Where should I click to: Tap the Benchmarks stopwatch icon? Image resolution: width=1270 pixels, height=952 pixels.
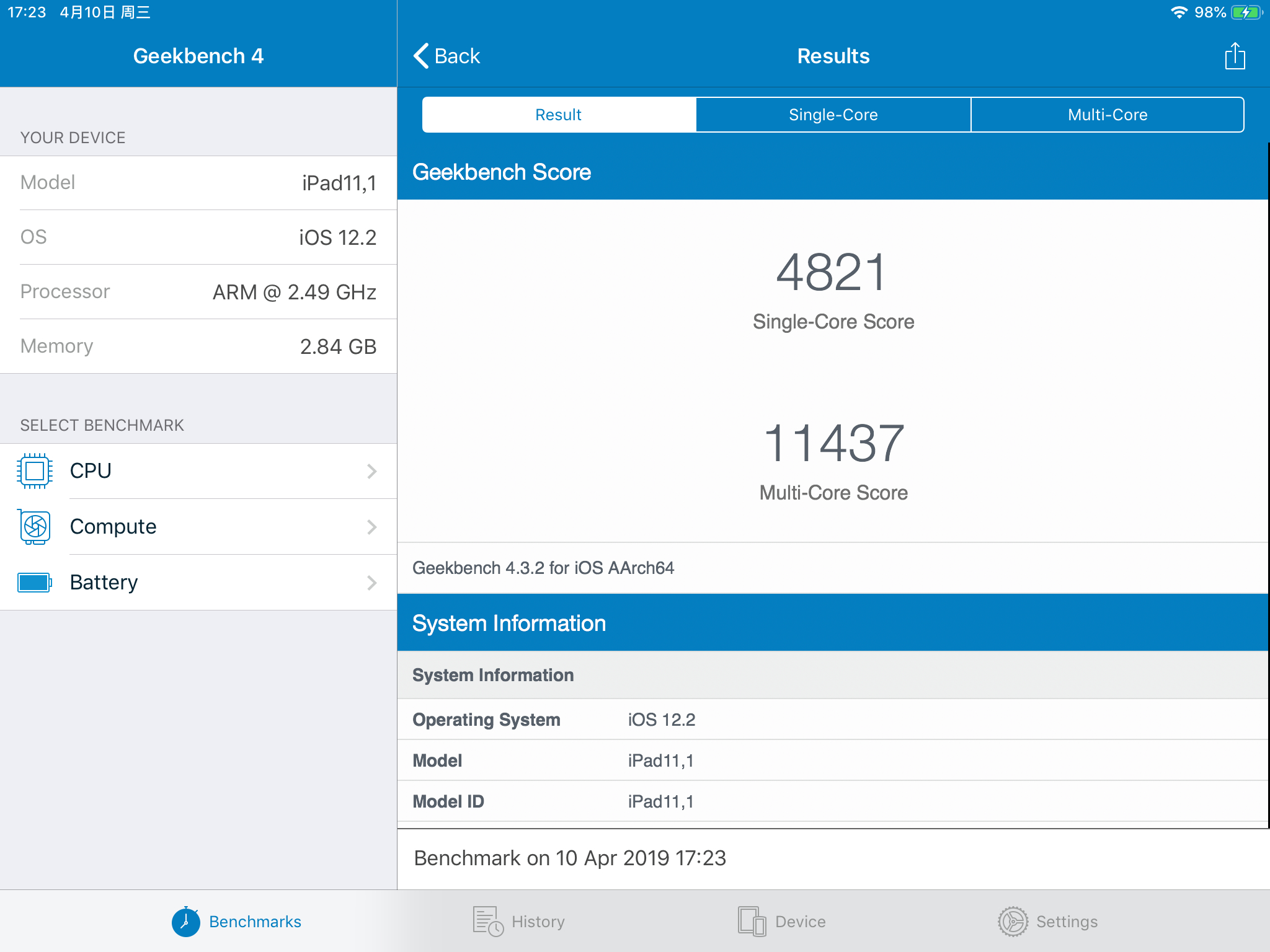[x=185, y=922]
